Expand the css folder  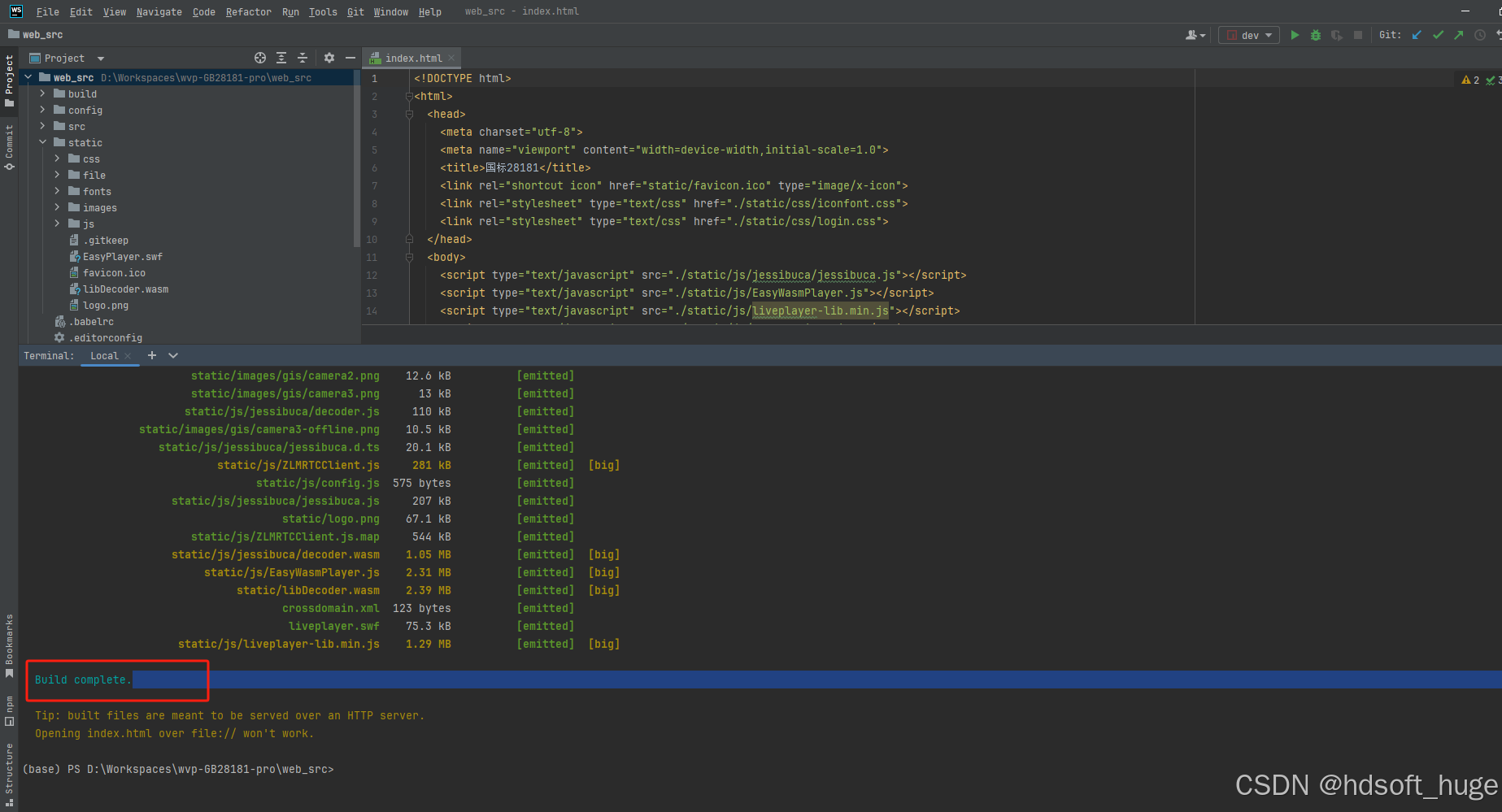pyautogui.click(x=58, y=158)
